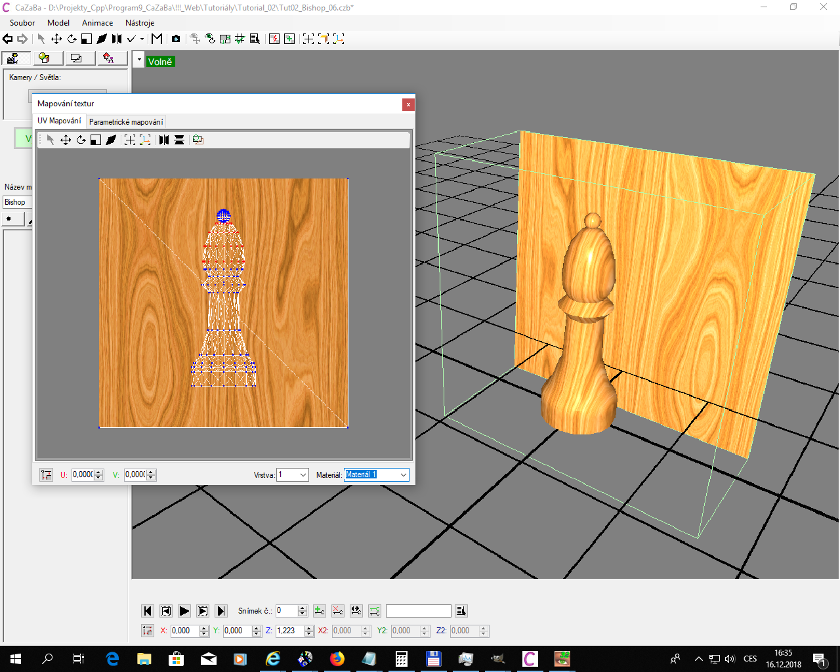The height and width of the screenshot is (672, 840).
Task: Open dropdown arrow left of Volně label
Action: [x=138, y=61]
